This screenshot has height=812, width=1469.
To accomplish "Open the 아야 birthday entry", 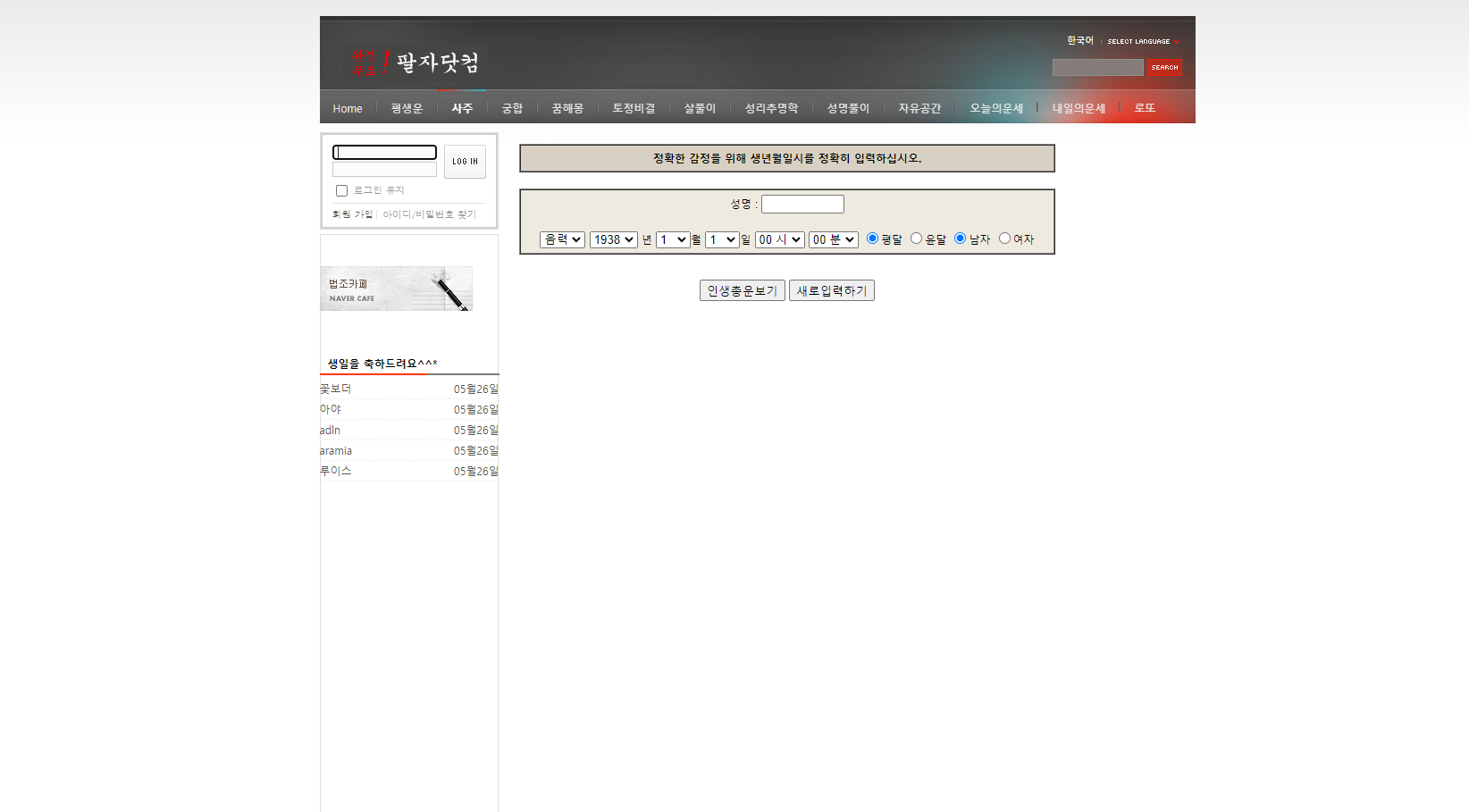I will coord(331,409).
